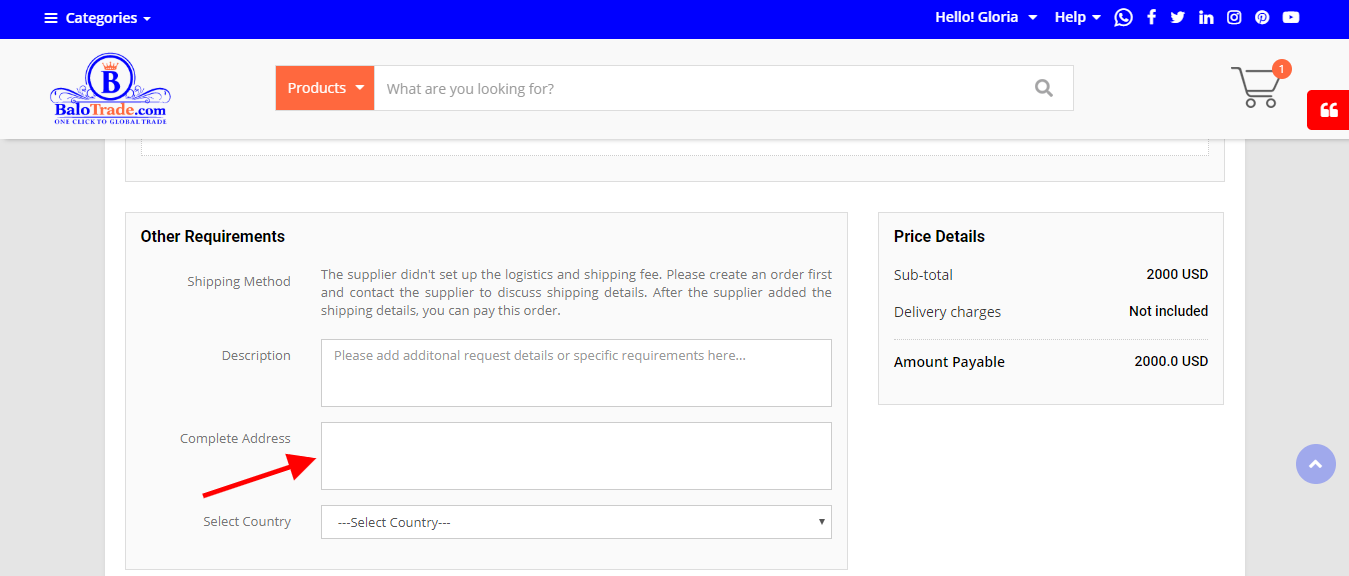Open the YouTube icon link
The height and width of the screenshot is (576, 1349).
1291,17
